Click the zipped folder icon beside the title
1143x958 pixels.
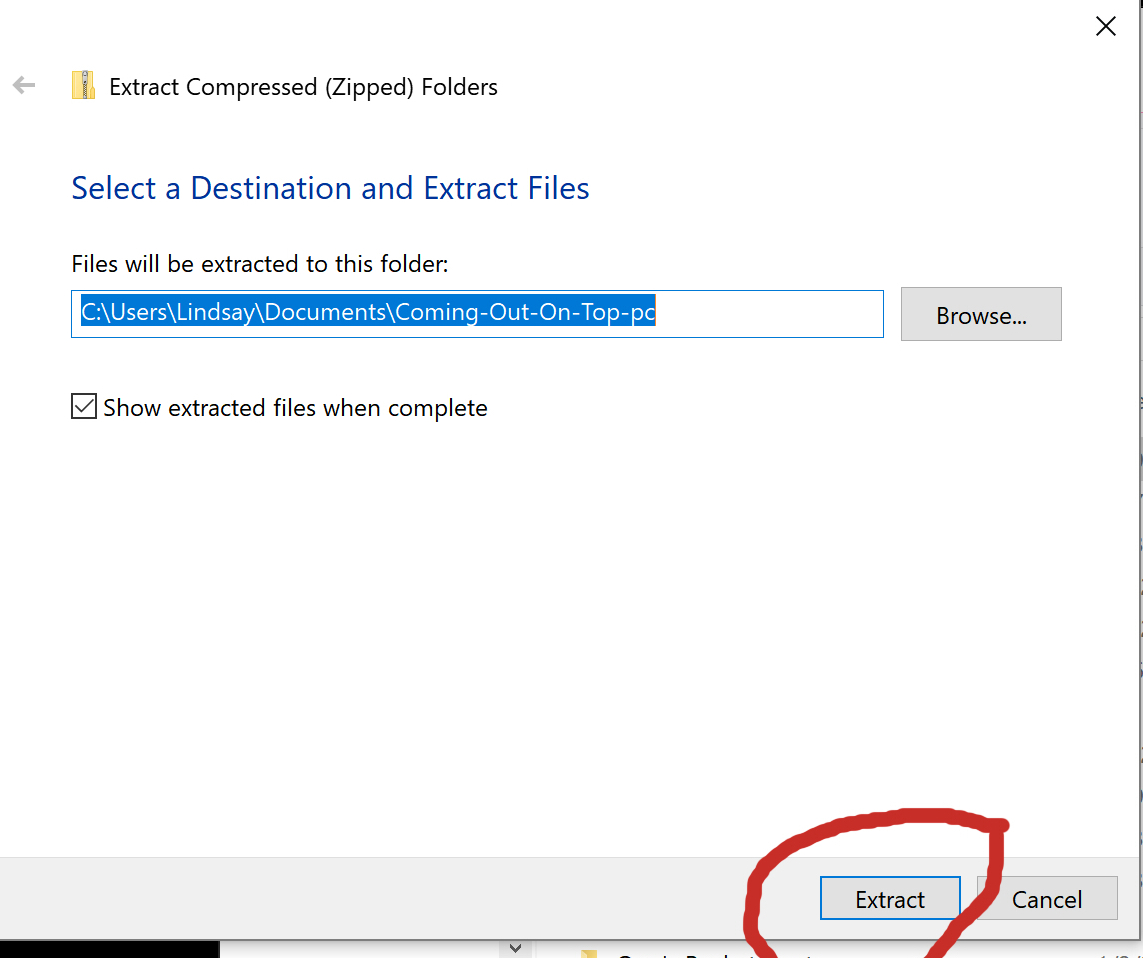(x=83, y=86)
